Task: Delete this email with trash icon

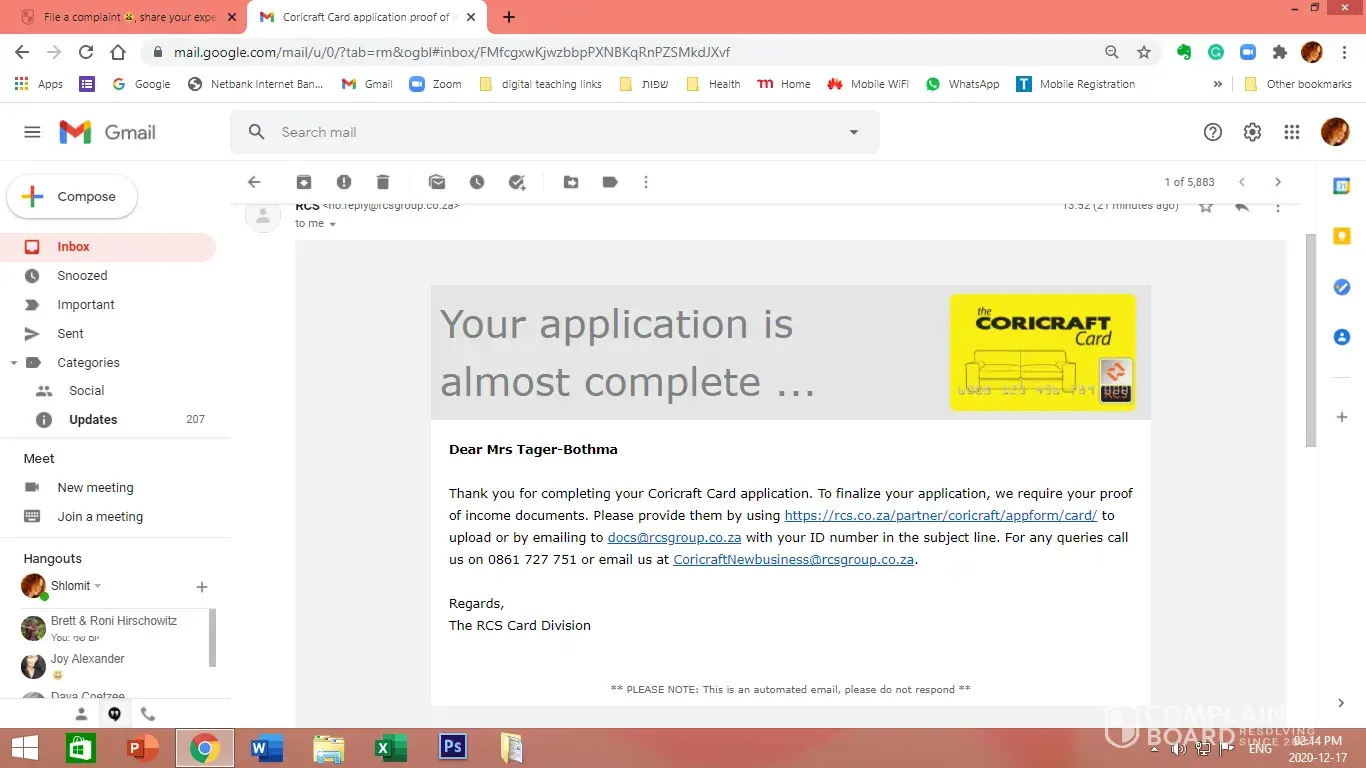Action: tap(383, 182)
